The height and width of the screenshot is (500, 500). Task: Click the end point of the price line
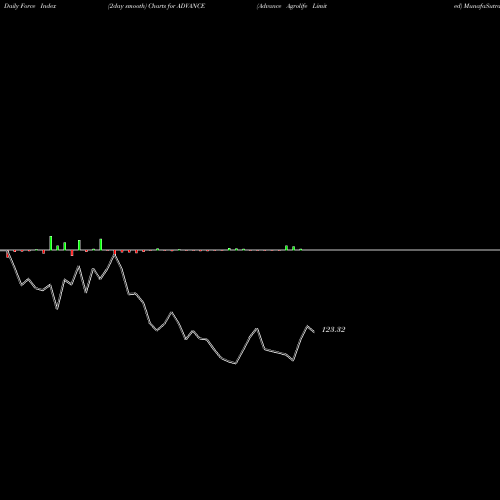click(x=314, y=331)
